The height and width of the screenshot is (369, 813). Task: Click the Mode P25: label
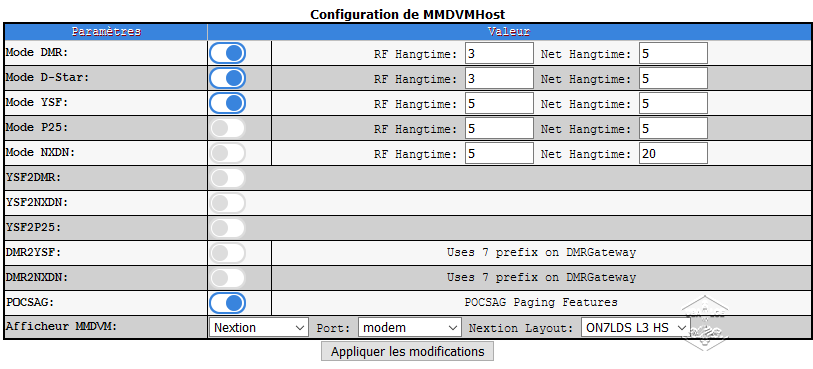pos(37,127)
